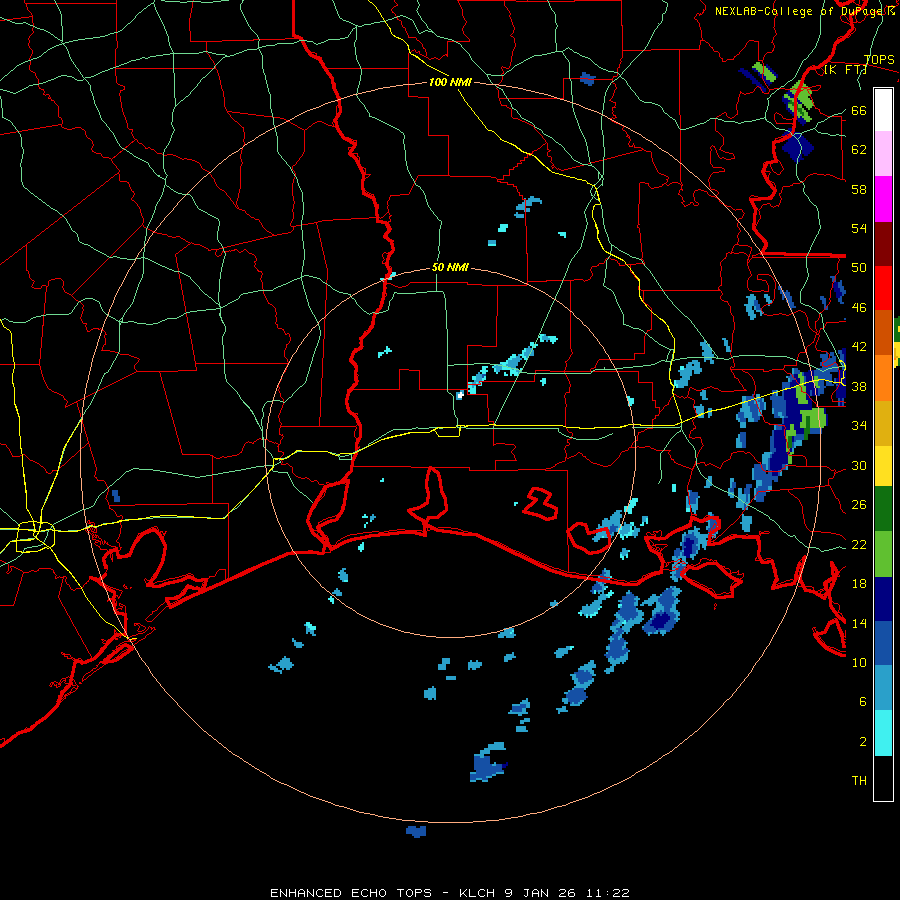This screenshot has height=900, width=900.
Task: Select the dark green legend swatch
Action: click(883, 509)
